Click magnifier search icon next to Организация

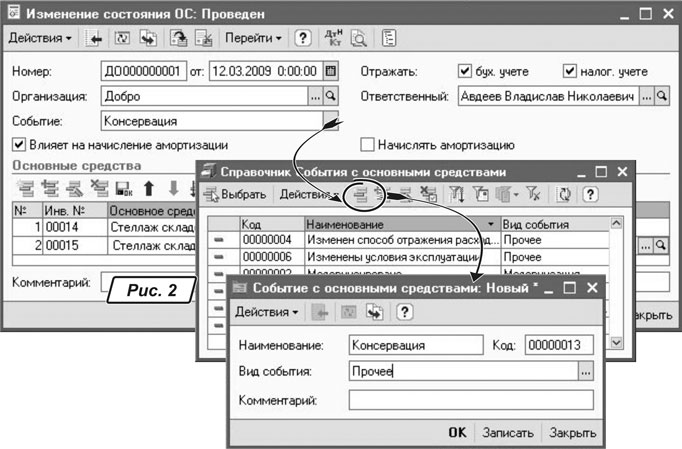[332, 96]
